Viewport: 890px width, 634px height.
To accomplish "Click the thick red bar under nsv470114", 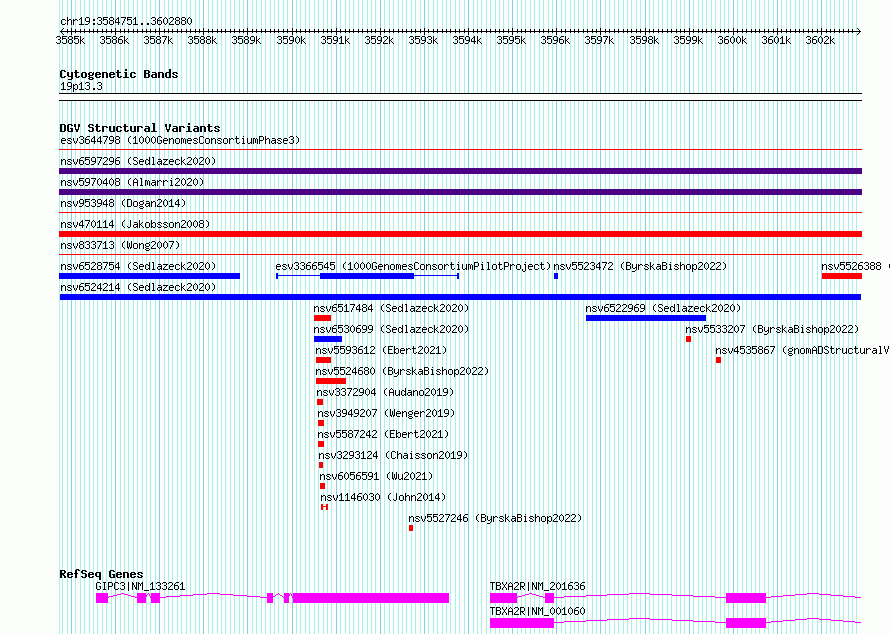I will pos(460,234).
